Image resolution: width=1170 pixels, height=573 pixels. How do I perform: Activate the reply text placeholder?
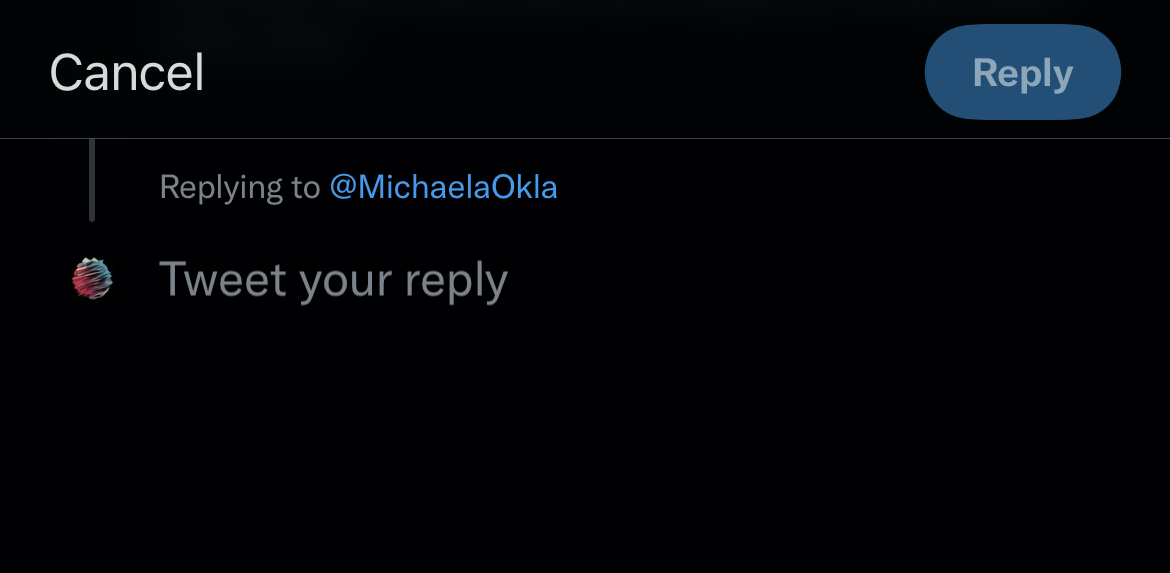(x=333, y=280)
